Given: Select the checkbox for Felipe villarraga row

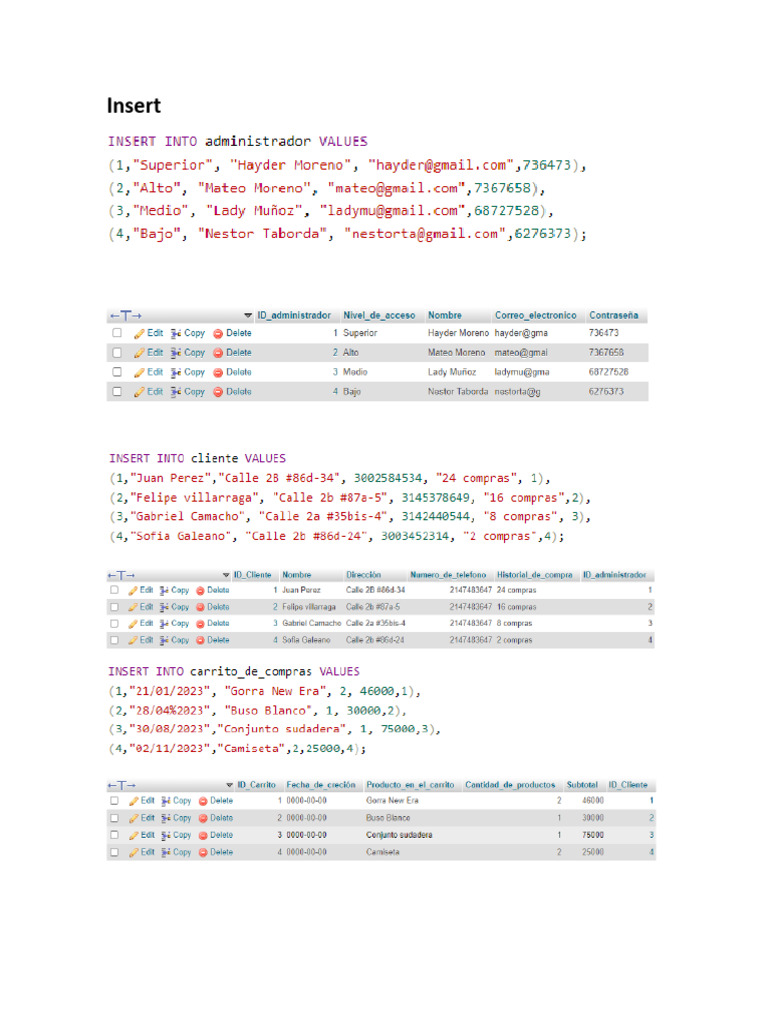Looking at the screenshot, I should click(x=115, y=607).
